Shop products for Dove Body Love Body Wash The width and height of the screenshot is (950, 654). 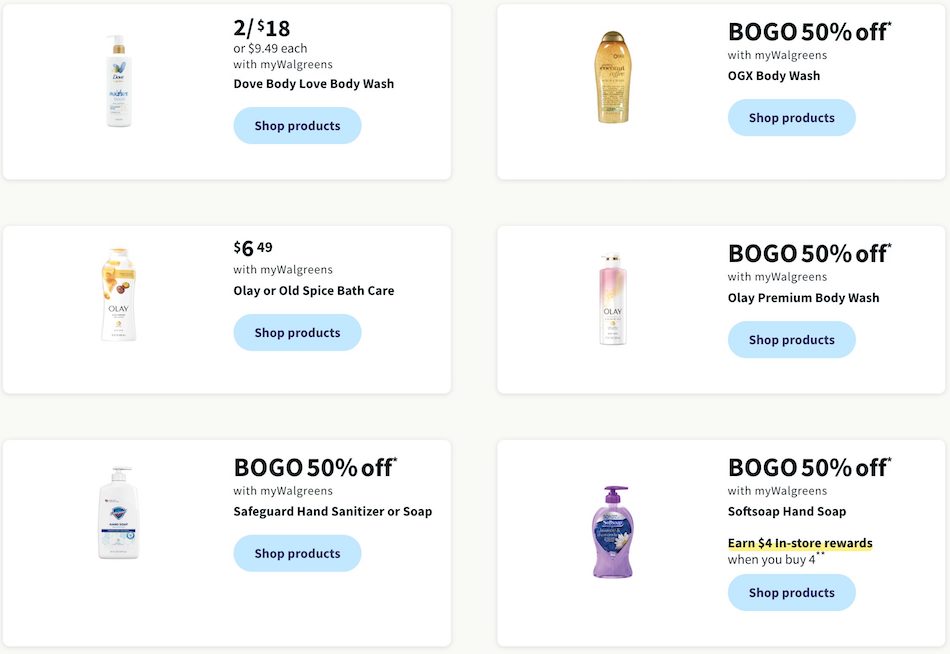tap(297, 125)
